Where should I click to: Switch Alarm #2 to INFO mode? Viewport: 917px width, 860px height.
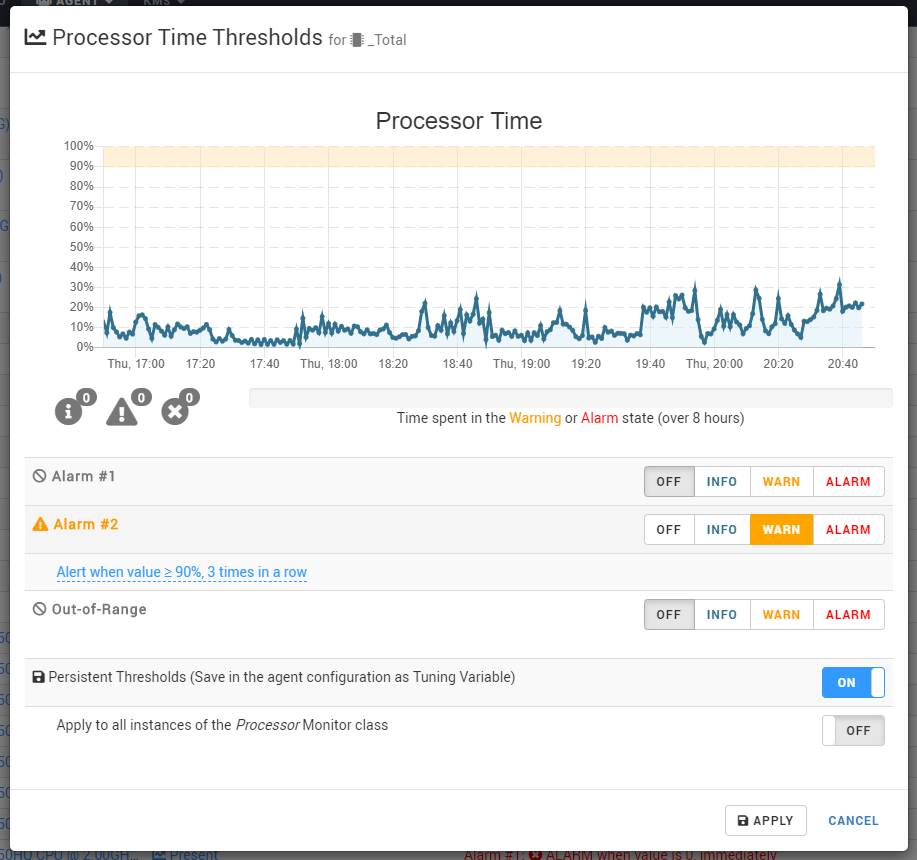[722, 529]
